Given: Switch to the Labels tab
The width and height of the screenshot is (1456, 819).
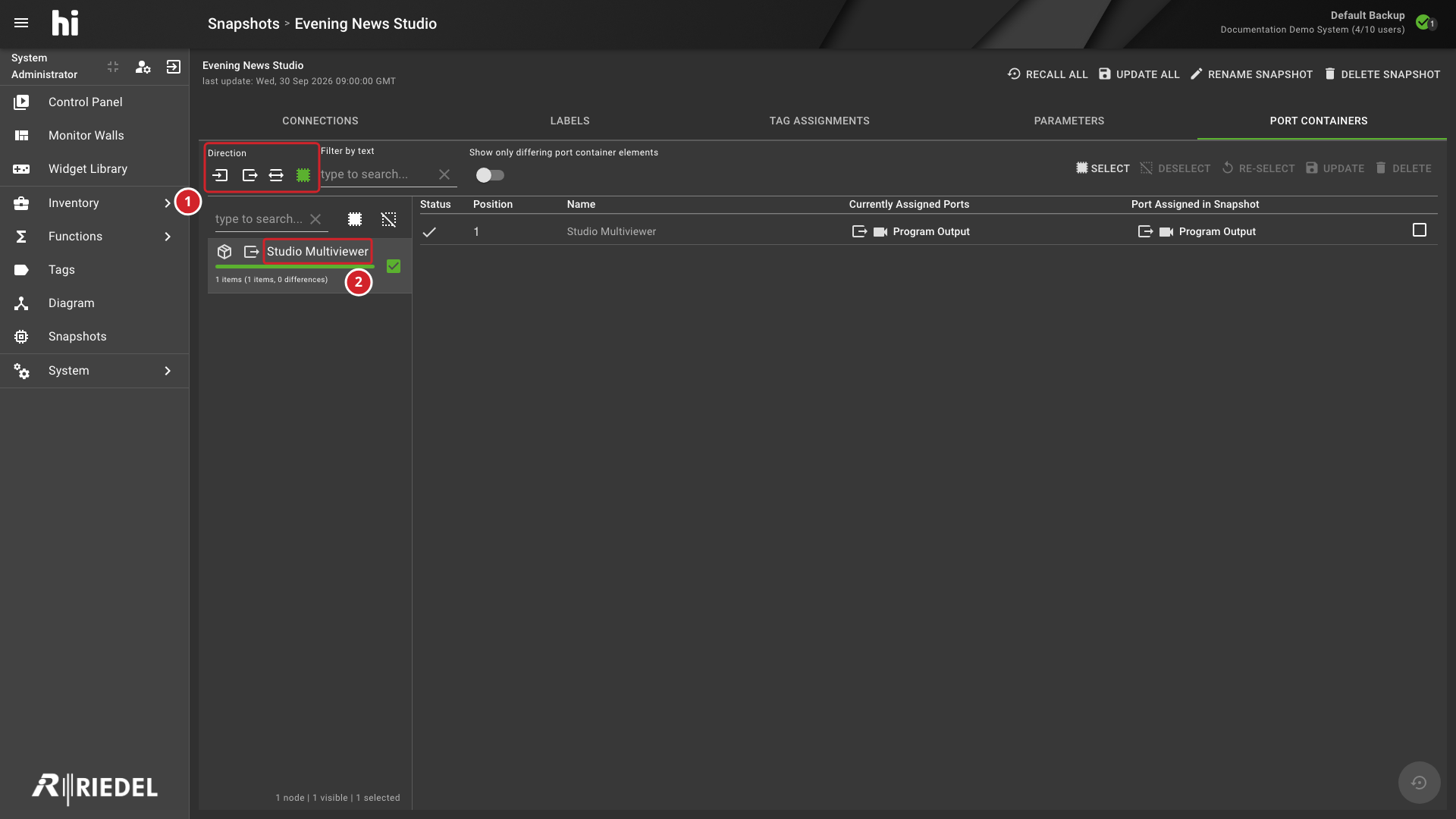Looking at the screenshot, I should click(x=570, y=121).
